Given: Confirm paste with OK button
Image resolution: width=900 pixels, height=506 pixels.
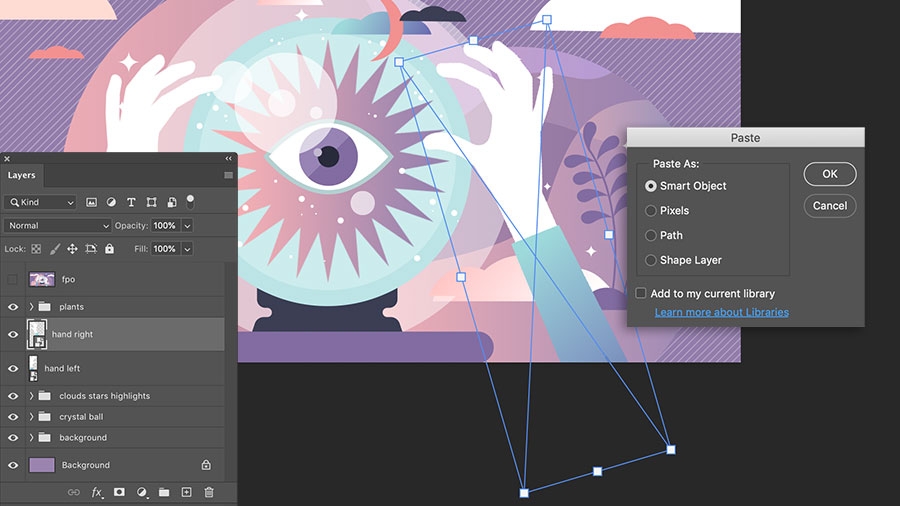Looking at the screenshot, I should click(x=830, y=174).
